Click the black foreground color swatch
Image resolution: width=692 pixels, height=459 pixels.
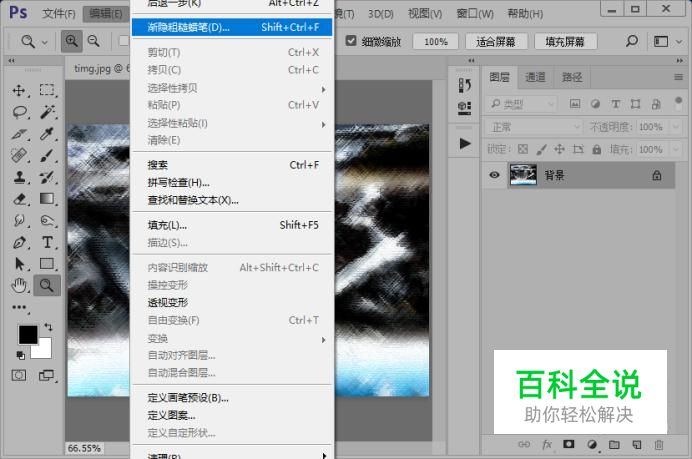coord(27,335)
